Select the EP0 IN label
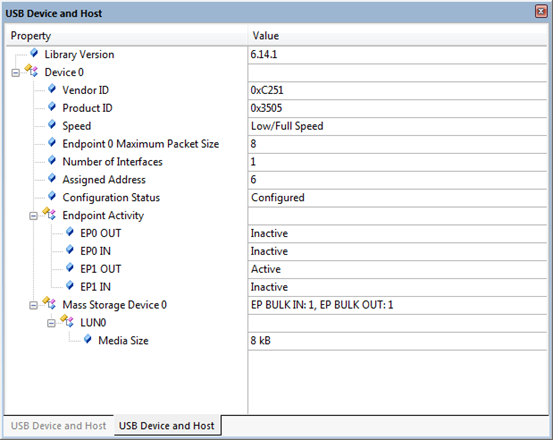 (96, 251)
